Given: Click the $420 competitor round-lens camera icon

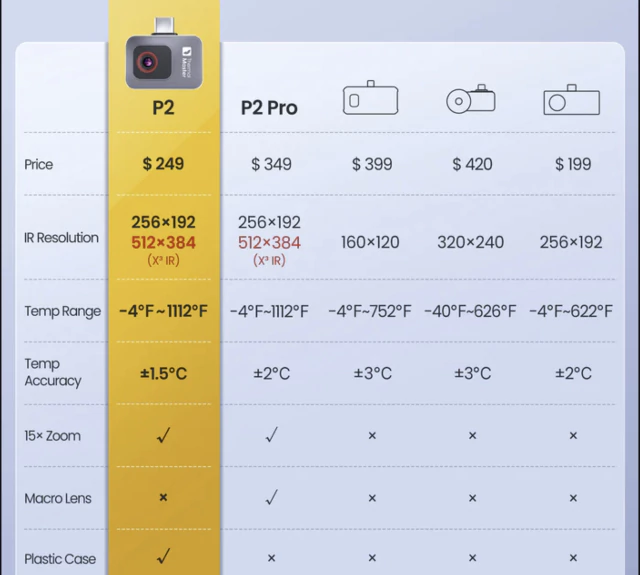Looking at the screenshot, I should [x=471, y=100].
